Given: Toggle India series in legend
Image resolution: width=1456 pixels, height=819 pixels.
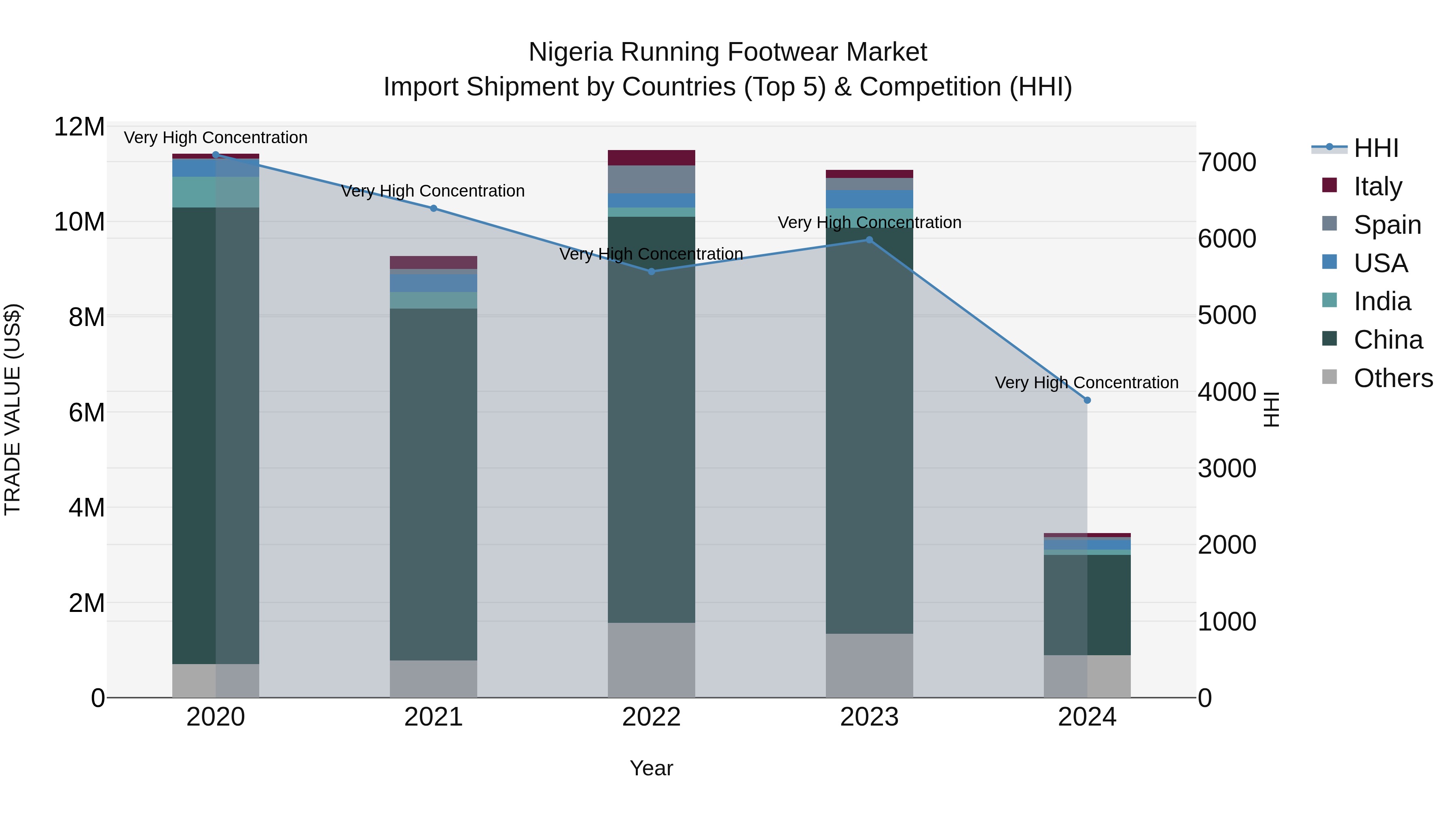Looking at the screenshot, I should [x=1366, y=301].
